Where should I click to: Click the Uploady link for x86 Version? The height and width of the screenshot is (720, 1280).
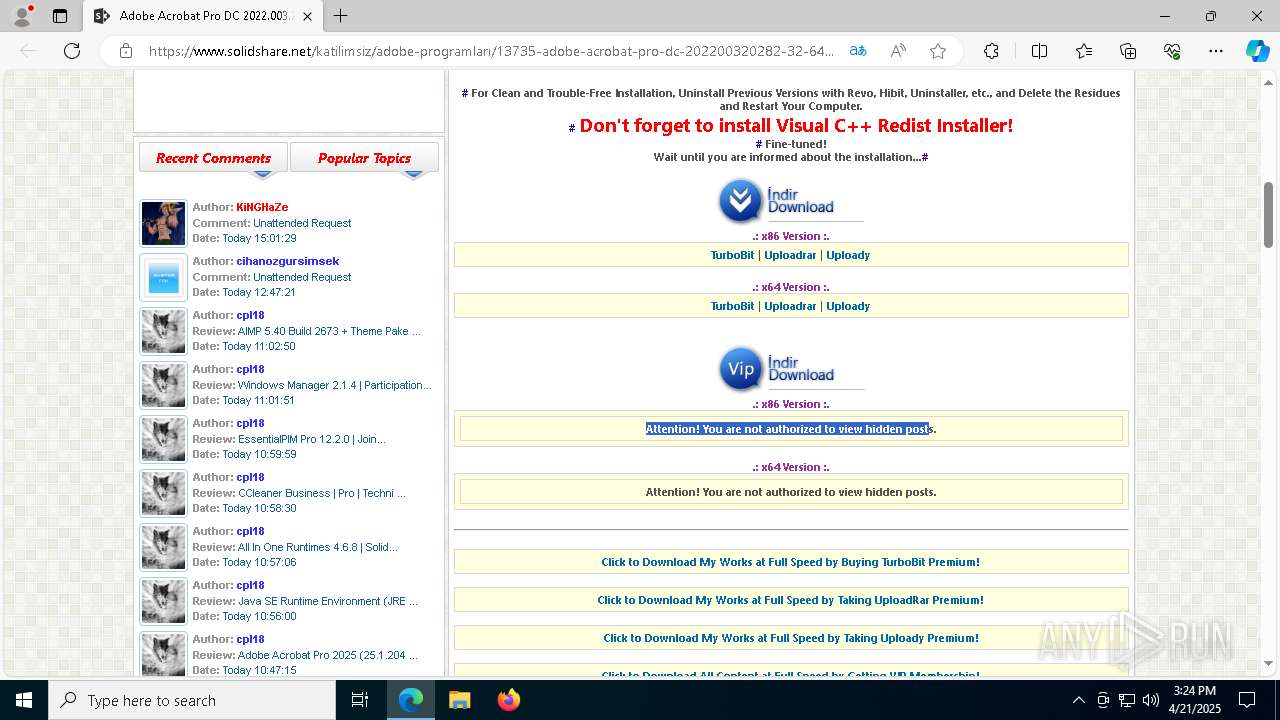(848, 255)
